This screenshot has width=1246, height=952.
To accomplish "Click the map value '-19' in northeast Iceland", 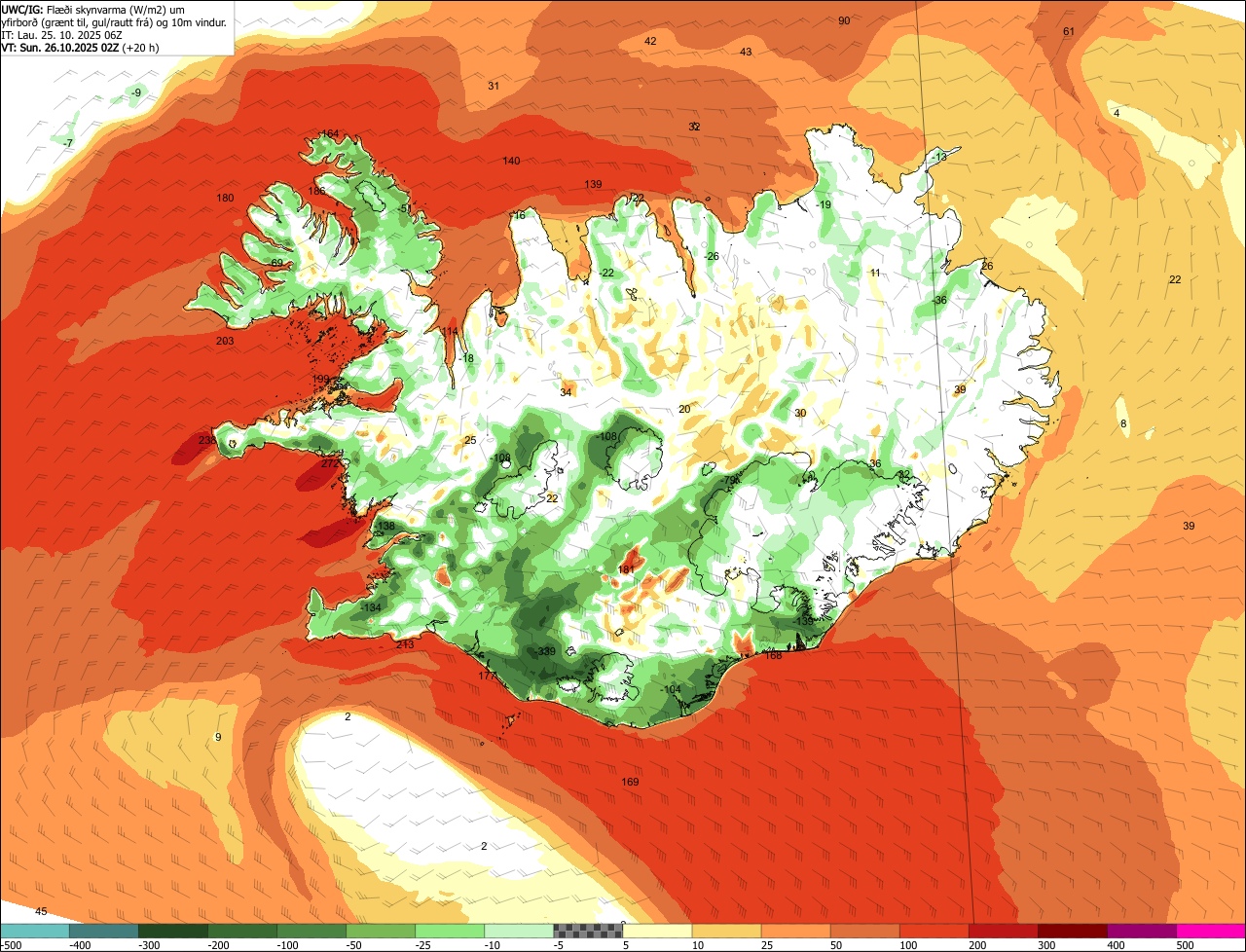I will tap(824, 204).
